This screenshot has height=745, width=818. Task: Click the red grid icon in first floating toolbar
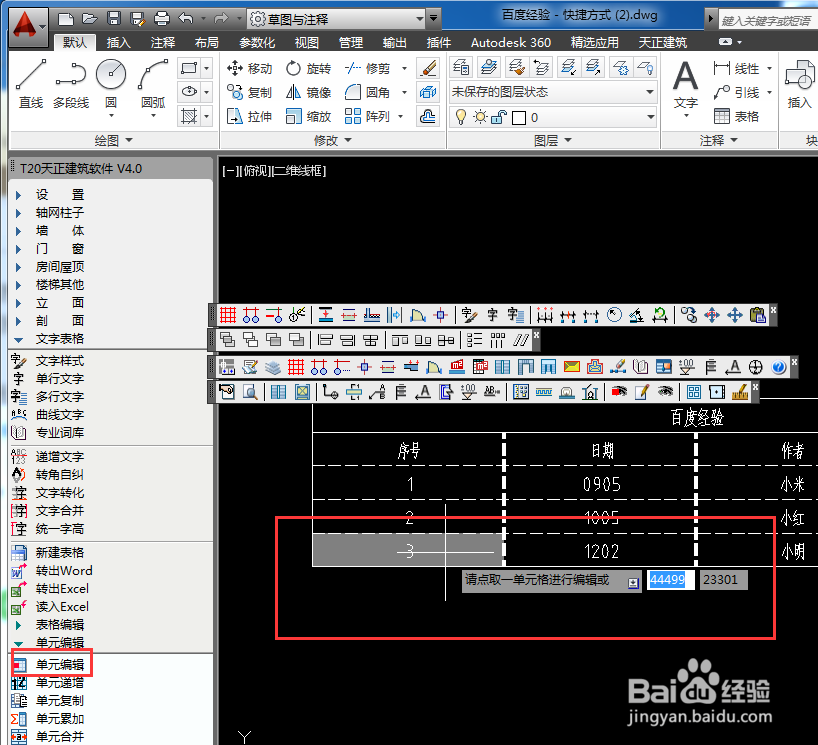[228, 315]
